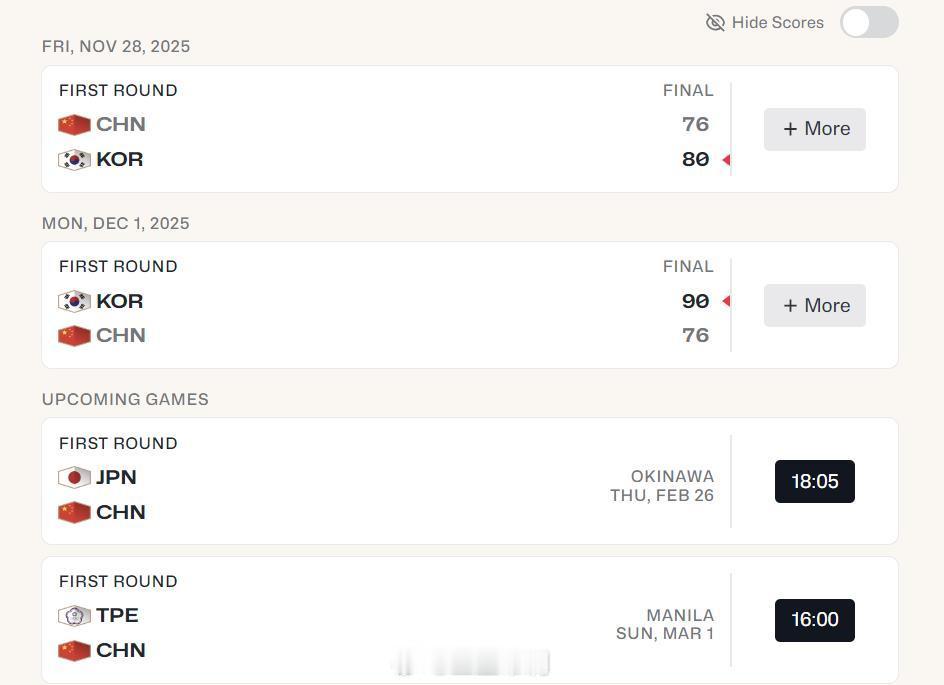Click Korea flag in Dec 1 game
This screenshot has width=944, height=685.
point(74,301)
